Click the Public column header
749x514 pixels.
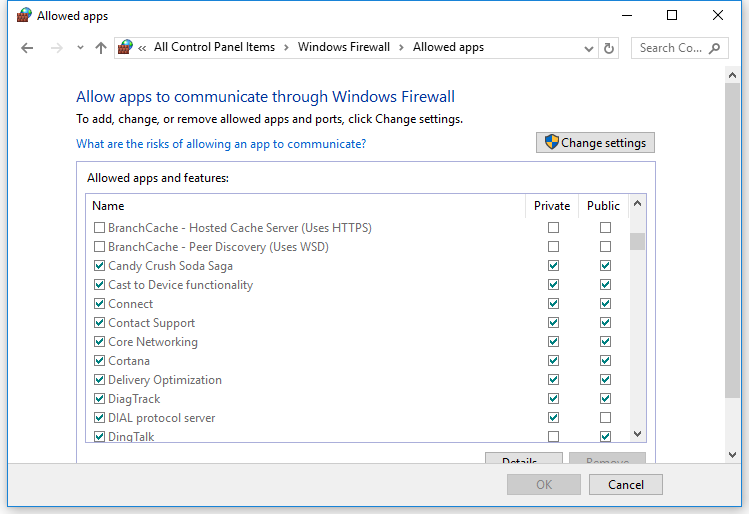click(x=603, y=206)
